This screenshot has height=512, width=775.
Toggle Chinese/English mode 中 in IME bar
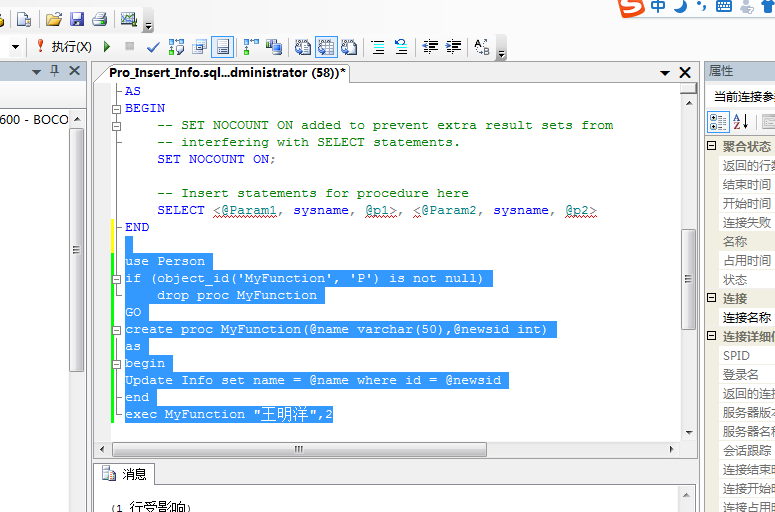[x=658, y=6]
